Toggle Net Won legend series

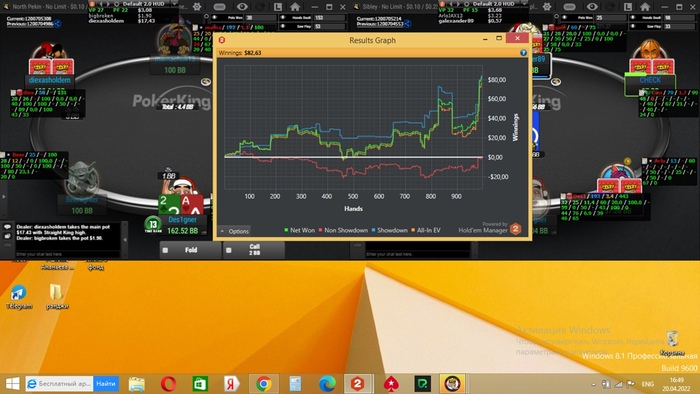click(299, 230)
